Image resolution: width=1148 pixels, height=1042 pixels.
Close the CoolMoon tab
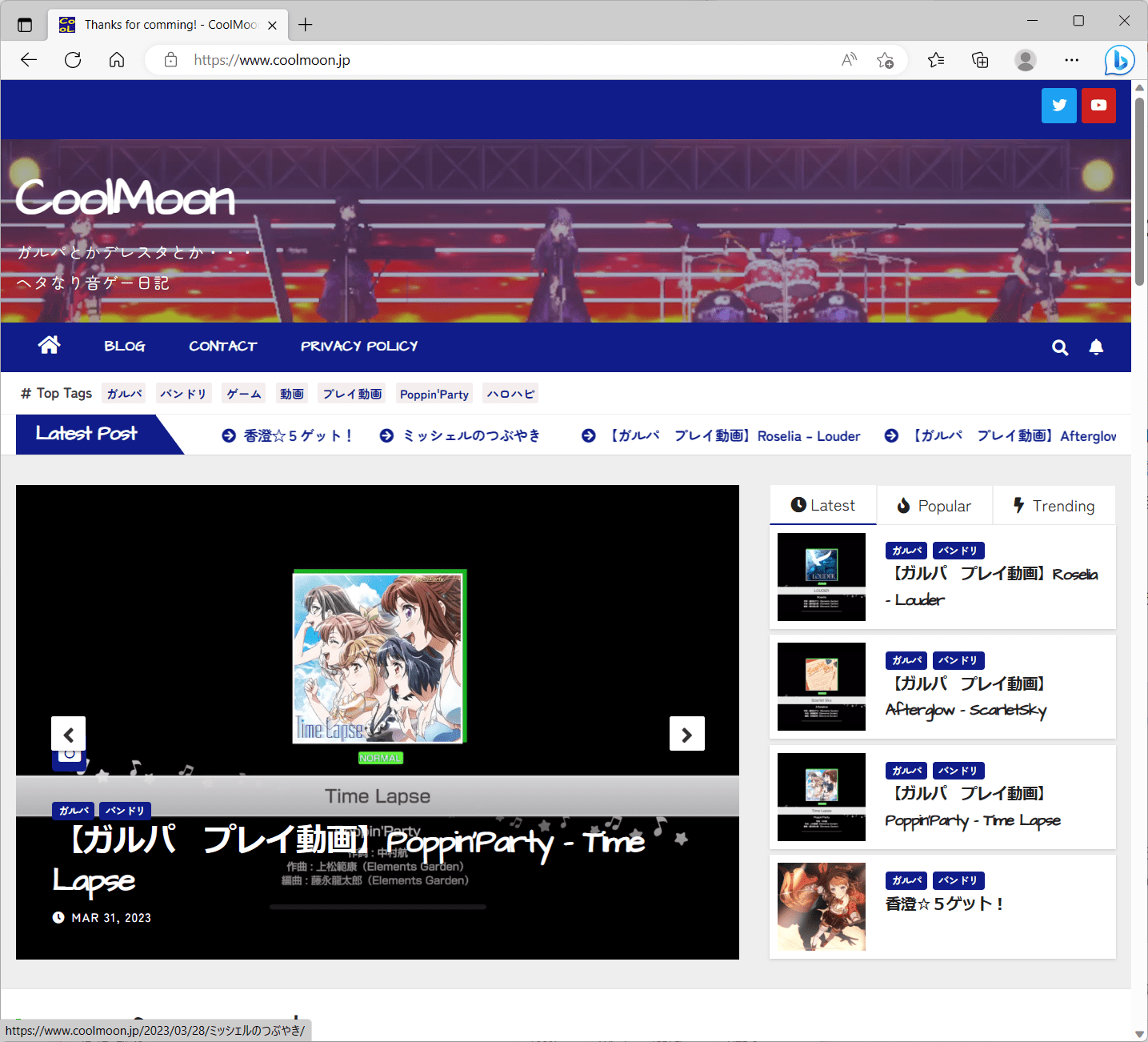coord(272,25)
